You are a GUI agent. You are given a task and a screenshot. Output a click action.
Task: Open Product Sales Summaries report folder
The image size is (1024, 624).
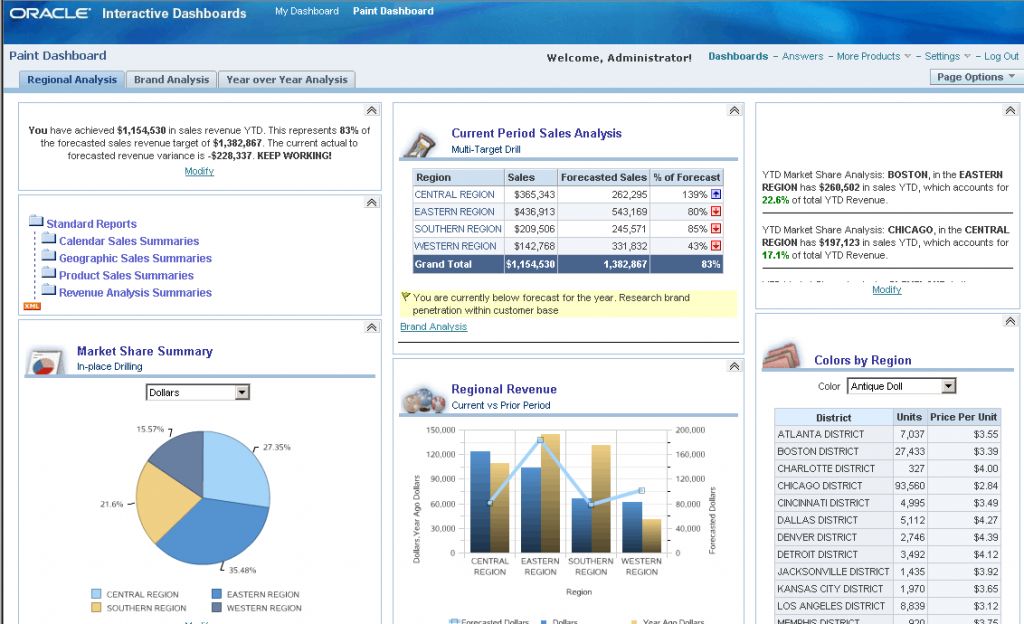(126, 275)
